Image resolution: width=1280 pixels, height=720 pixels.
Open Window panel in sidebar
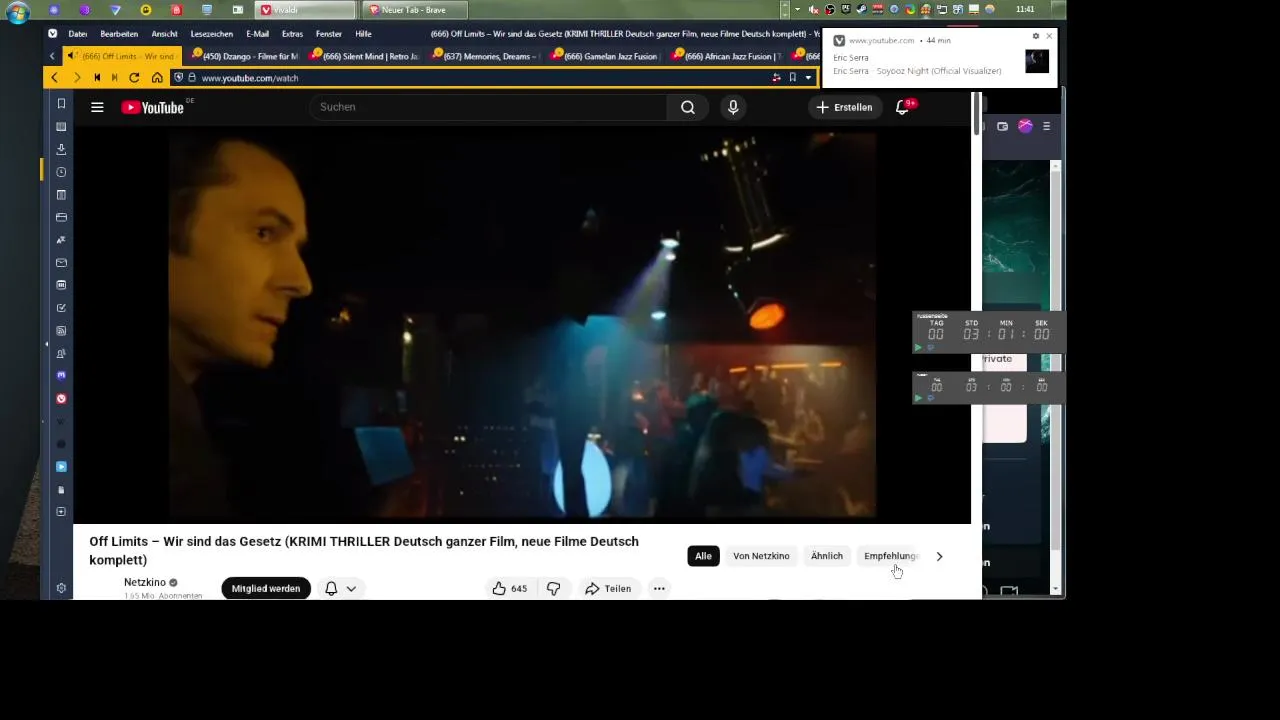[61, 217]
